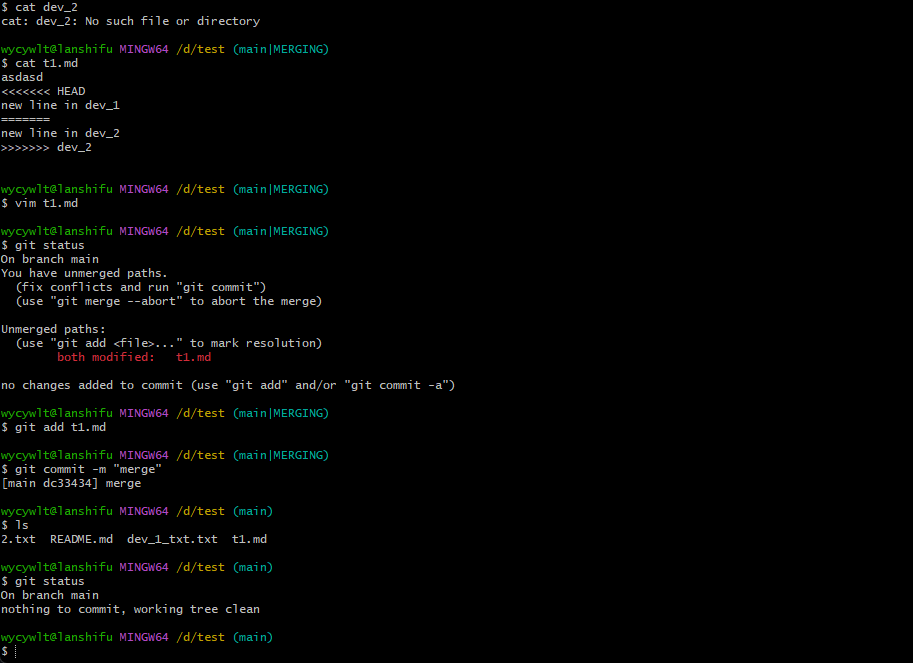Select the 'No such file or directory' error
The width and height of the screenshot is (913, 663).
click(x=172, y=21)
